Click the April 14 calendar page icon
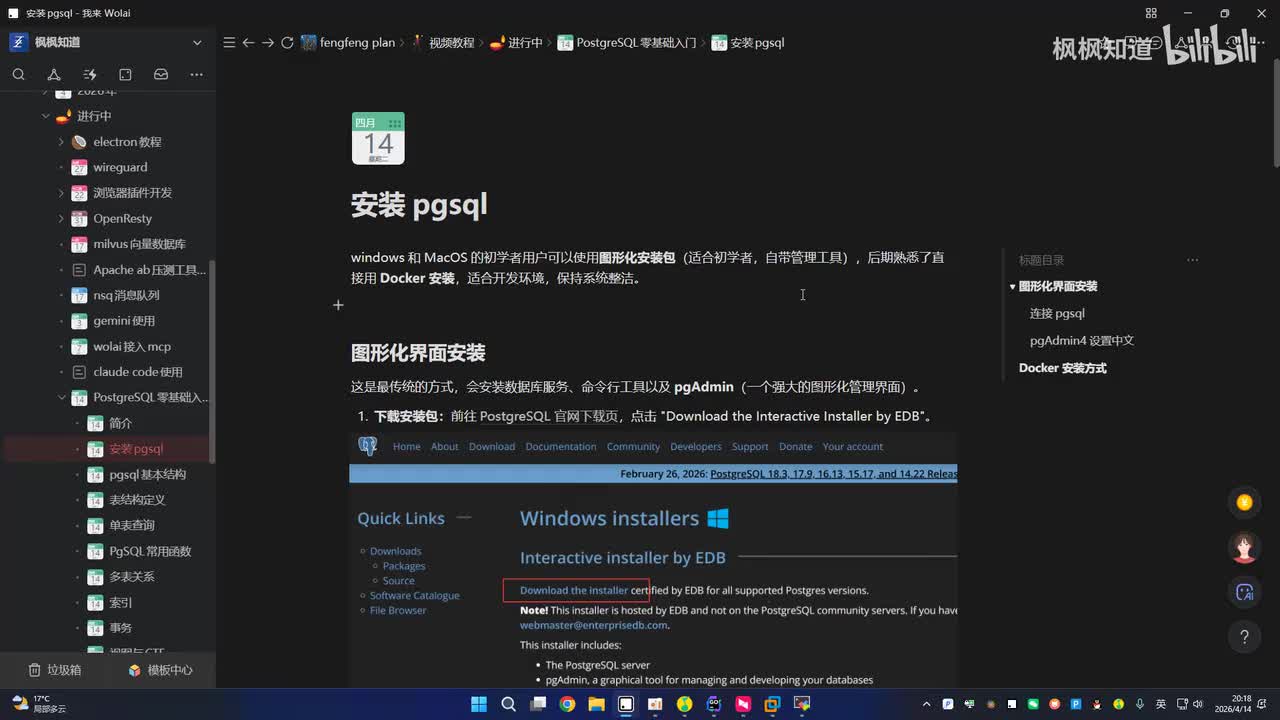The height and width of the screenshot is (720, 1280). 378,138
